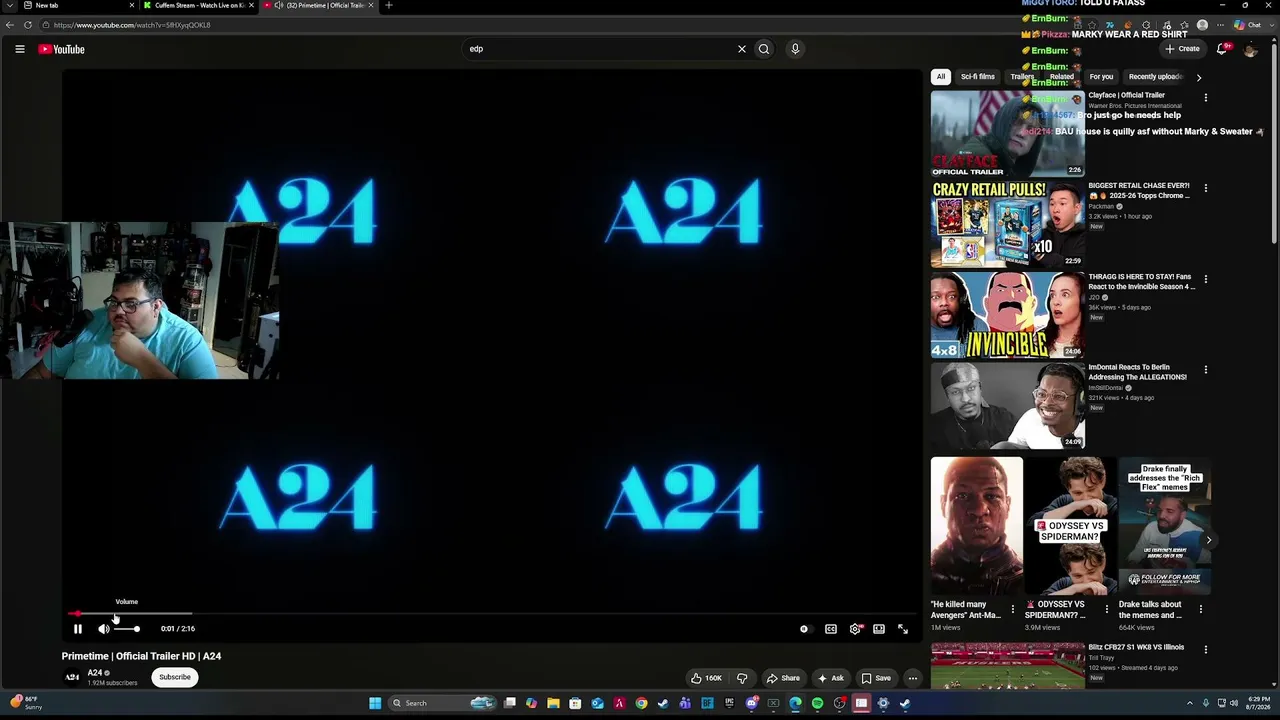Open the ImDontai Reacts video title
The height and width of the screenshot is (720, 1280).
coord(1138,372)
